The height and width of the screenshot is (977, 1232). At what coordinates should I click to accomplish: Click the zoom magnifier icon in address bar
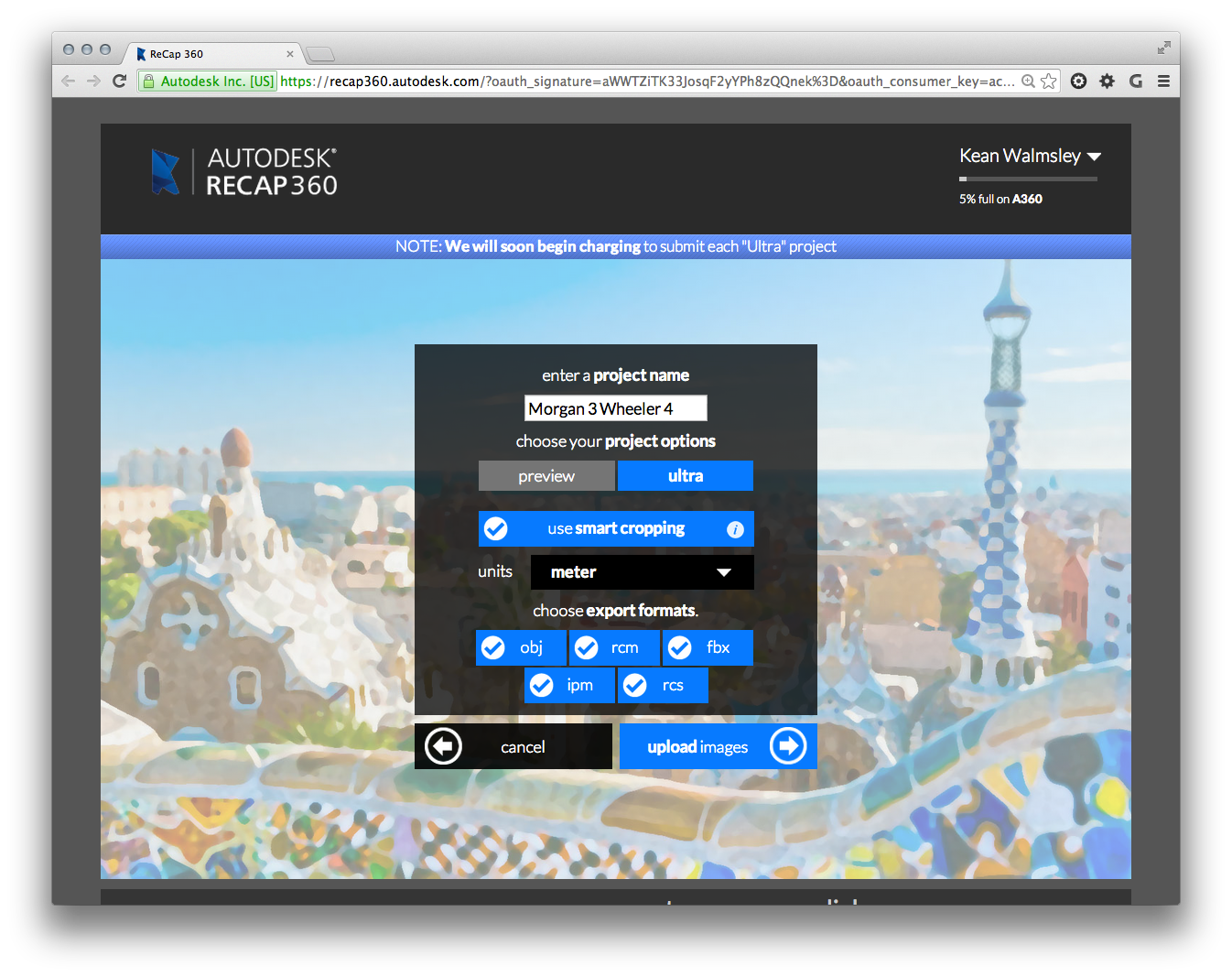point(1029,81)
